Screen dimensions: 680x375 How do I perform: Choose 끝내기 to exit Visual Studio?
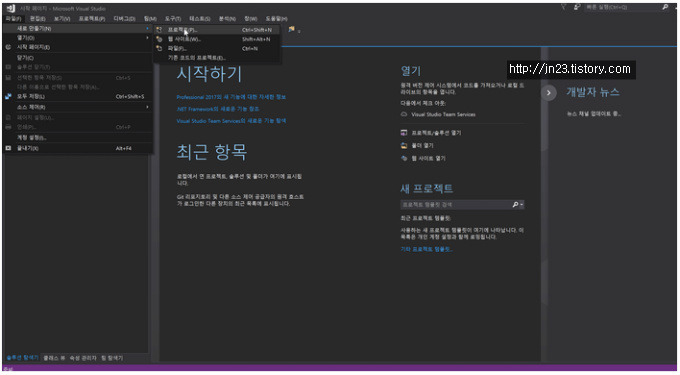[78, 148]
